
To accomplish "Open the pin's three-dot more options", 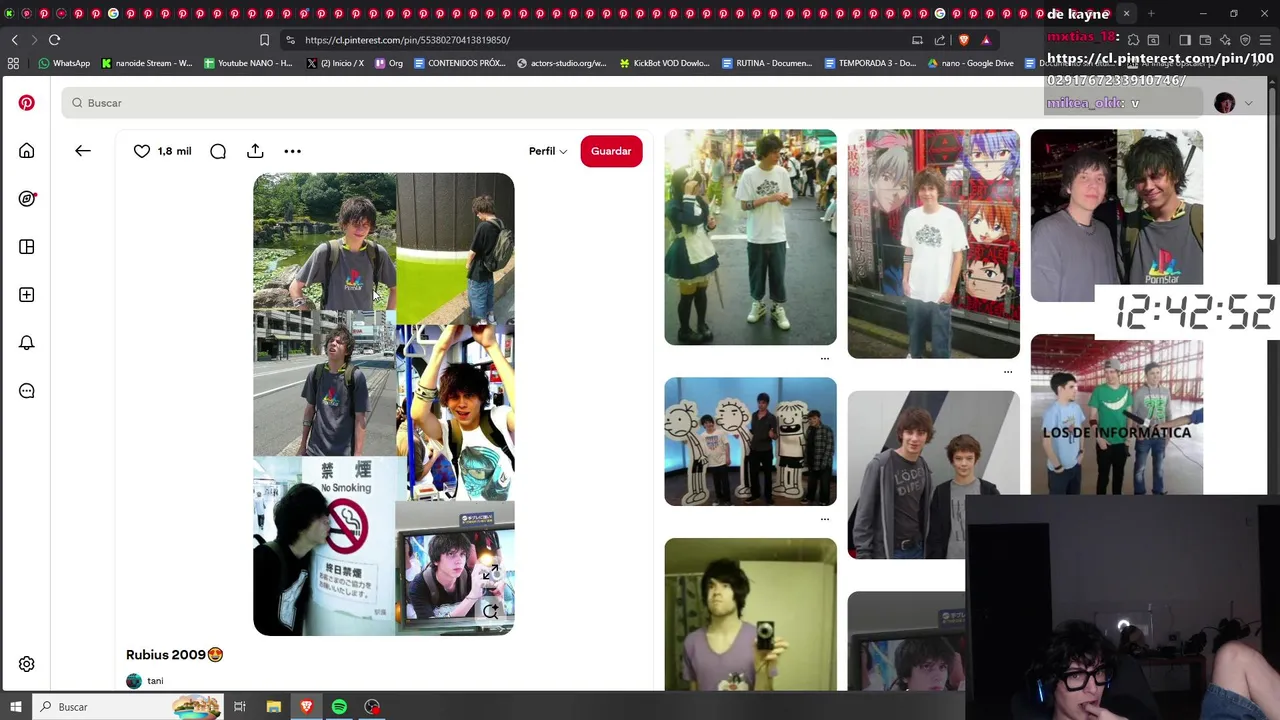I will coord(292,151).
